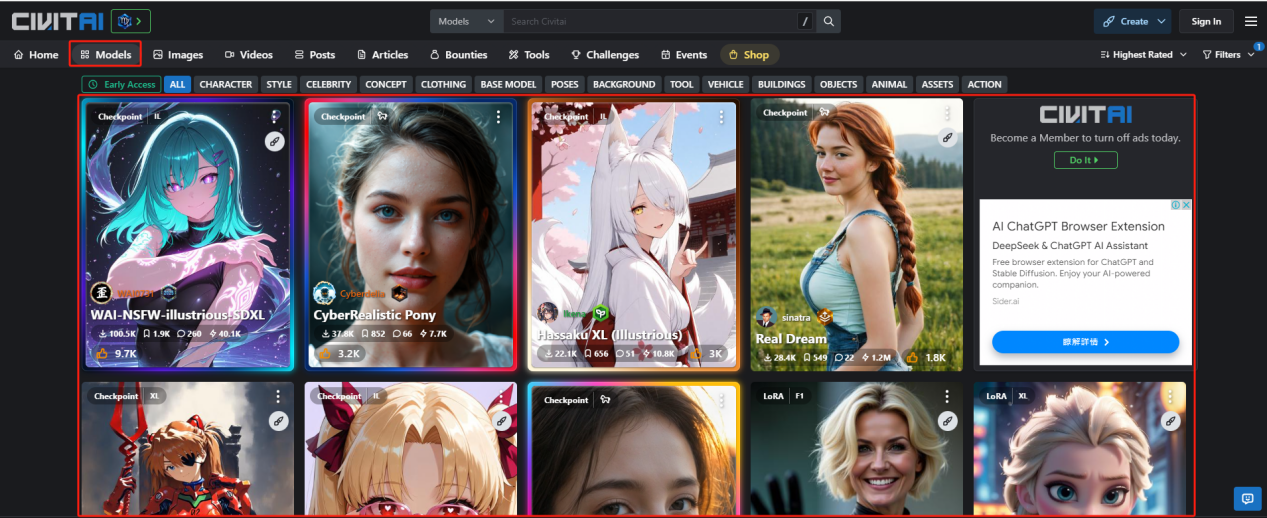Open three-dot menu on CyberRealistic Pony card

pos(498,117)
